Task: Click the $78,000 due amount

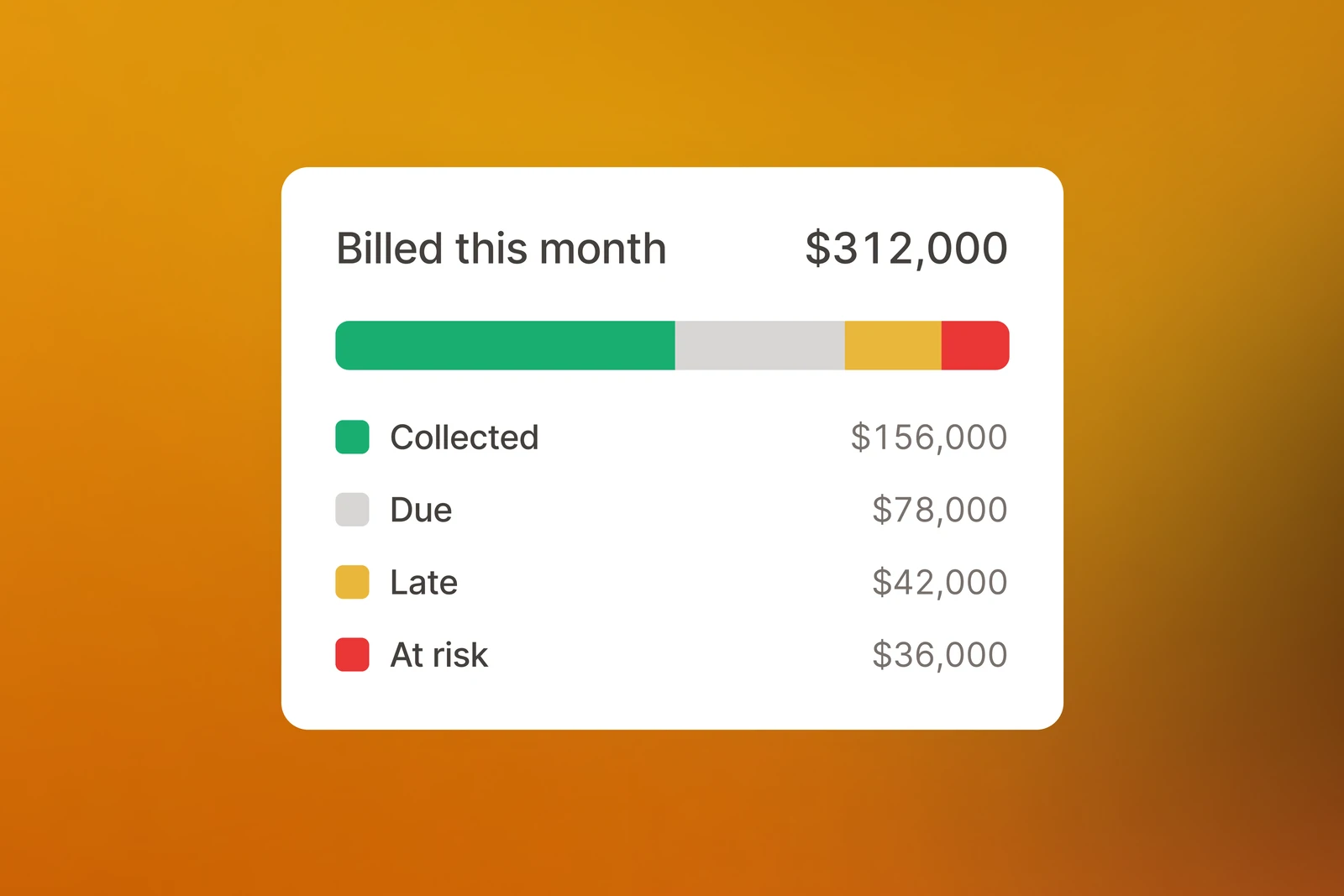Action: pos(940,510)
